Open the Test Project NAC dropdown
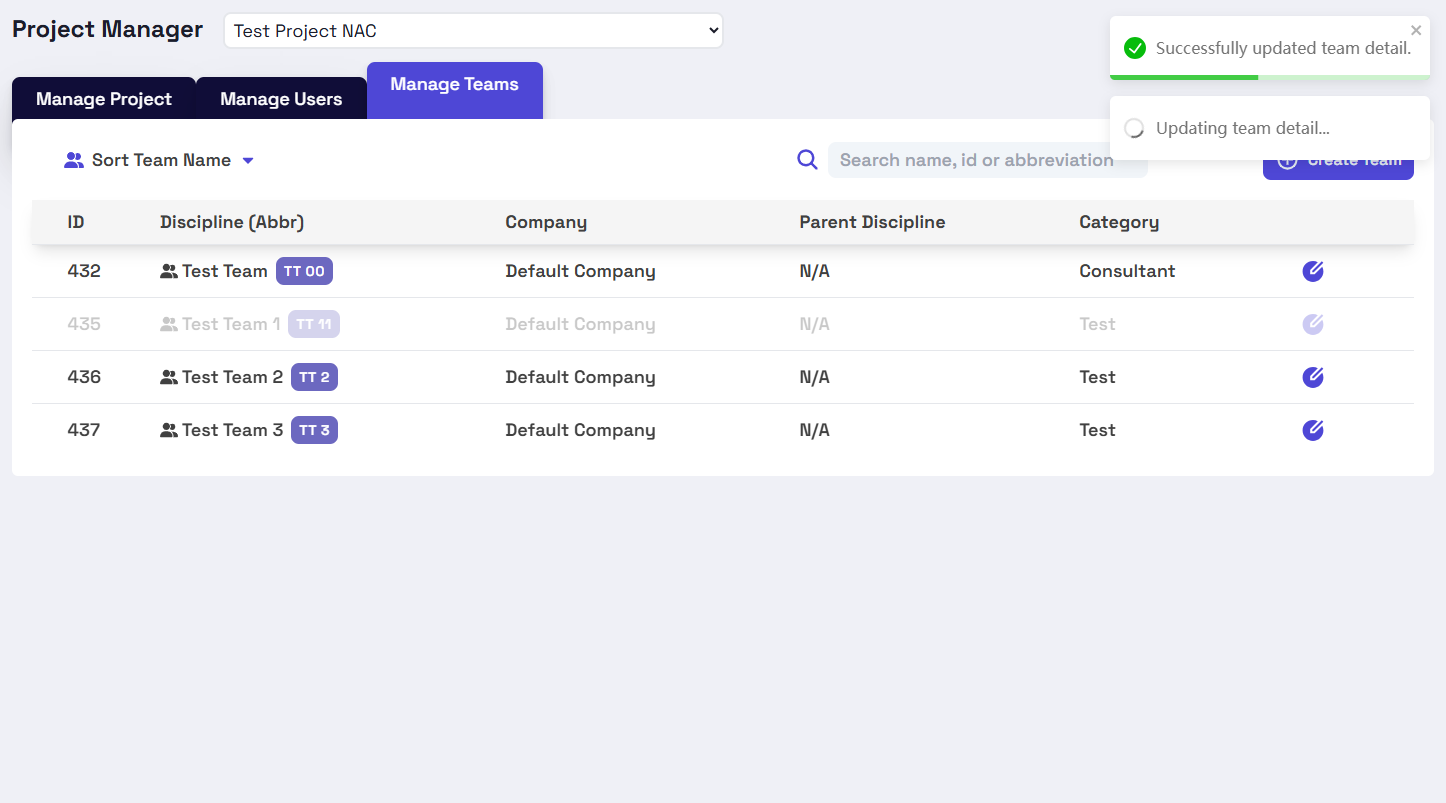The height and width of the screenshot is (803, 1446). [x=473, y=31]
